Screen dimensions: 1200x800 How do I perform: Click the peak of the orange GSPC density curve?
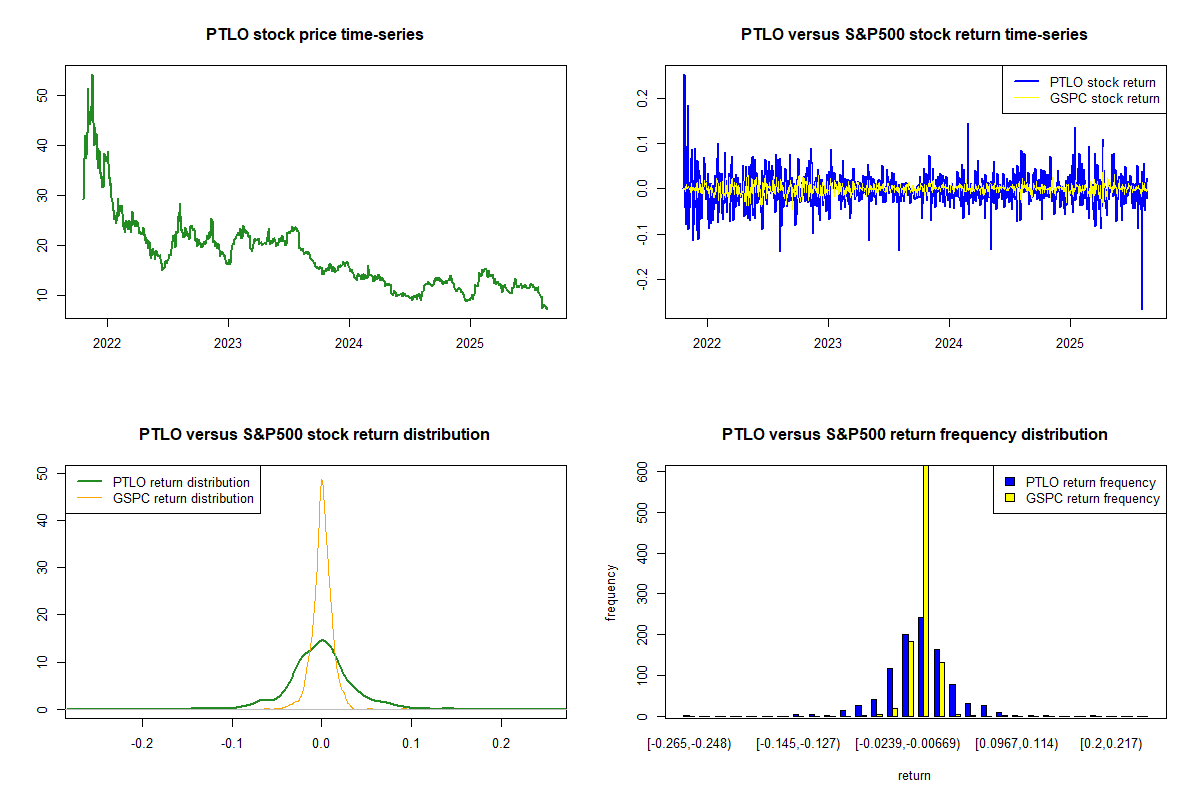pyautogui.click(x=321, y=480)
